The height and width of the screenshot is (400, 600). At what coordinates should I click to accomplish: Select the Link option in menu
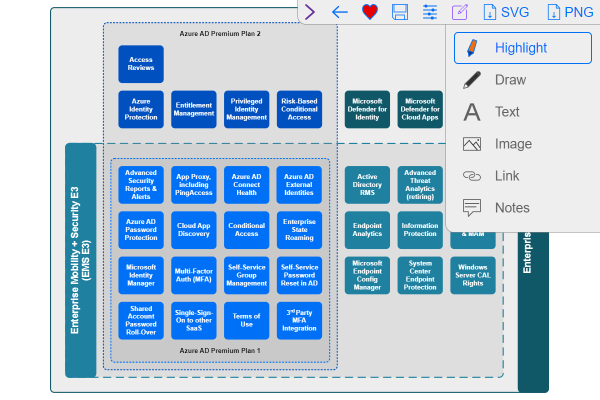tap(523, 176)
